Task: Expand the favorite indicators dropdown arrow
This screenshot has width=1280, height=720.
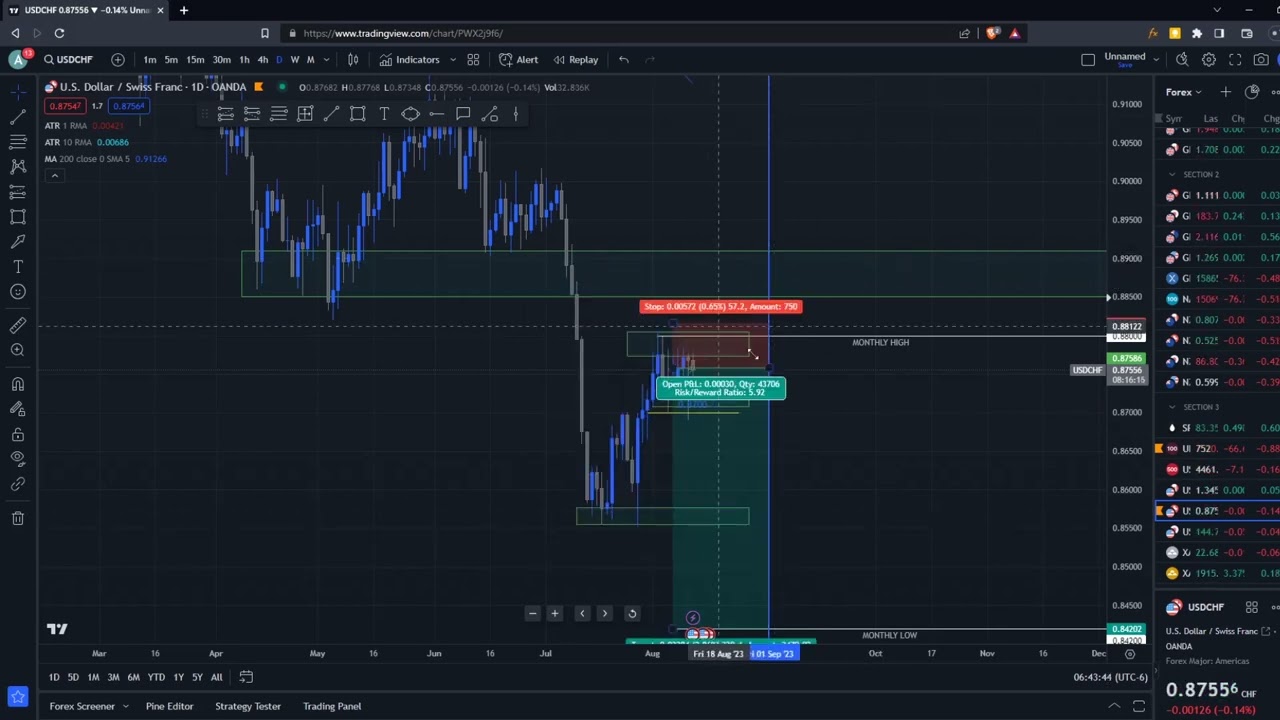Action: tap(452, 60)
